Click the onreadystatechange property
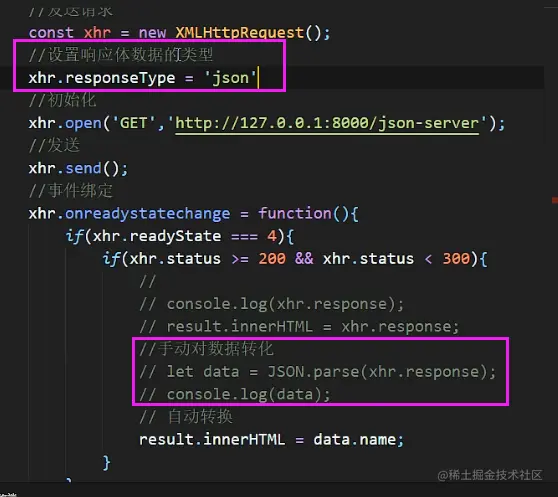558x497 pixels. click(x=147, y=214)
